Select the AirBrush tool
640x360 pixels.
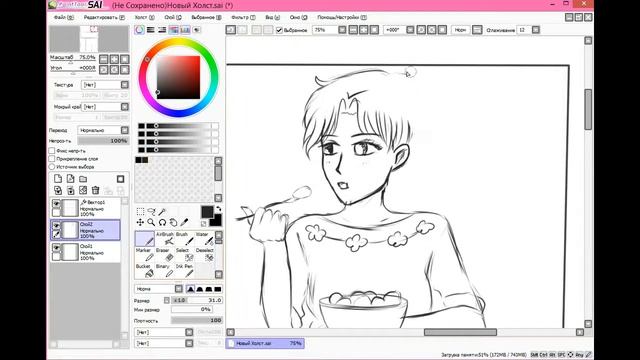tap(165, 238)
